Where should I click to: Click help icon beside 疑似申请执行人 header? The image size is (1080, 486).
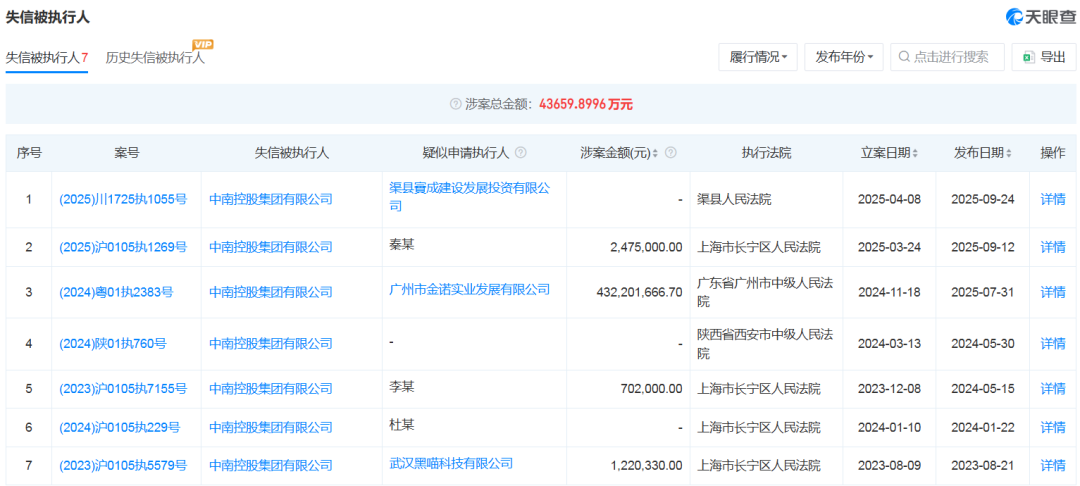click(521, 153)
